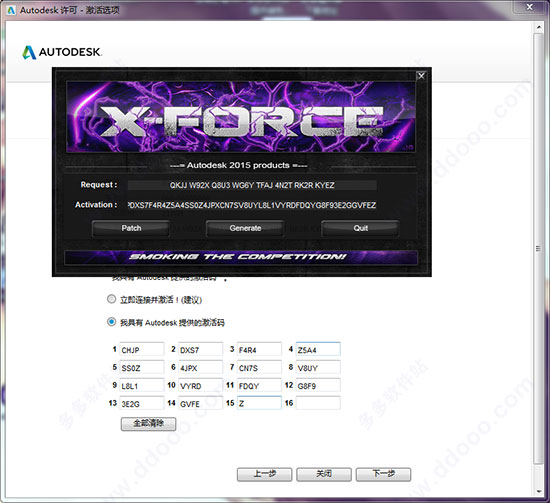Viewport: 550px width, 503px height.
Task: Click activation field 2 containing DXS7
Action: pyautogui.click(x=201, y=349)
